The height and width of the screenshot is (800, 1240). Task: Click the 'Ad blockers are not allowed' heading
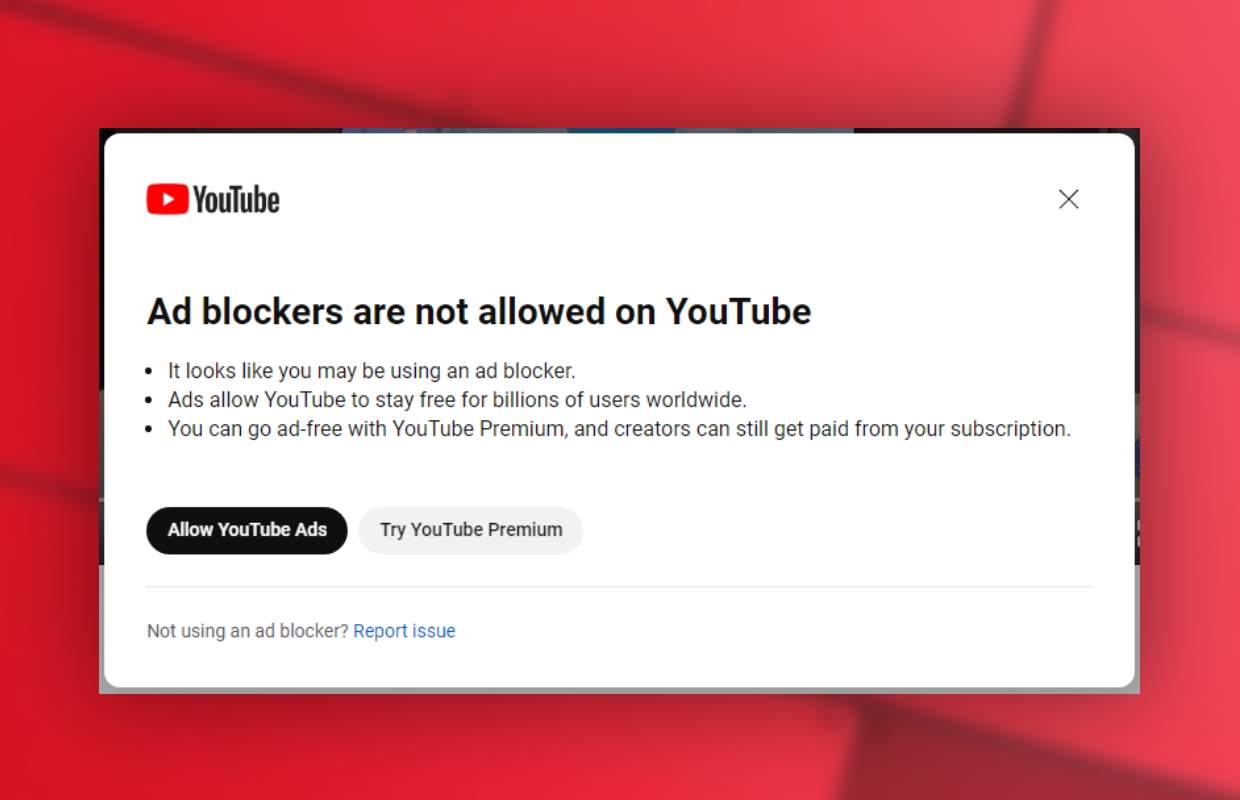pos(479,312)
